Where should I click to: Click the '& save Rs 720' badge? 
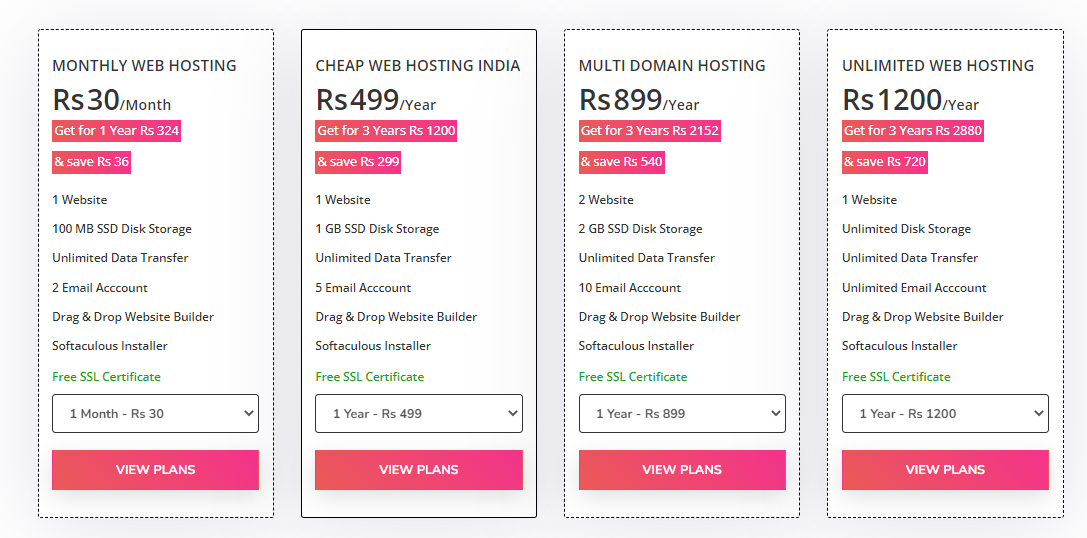pos(885,162)
